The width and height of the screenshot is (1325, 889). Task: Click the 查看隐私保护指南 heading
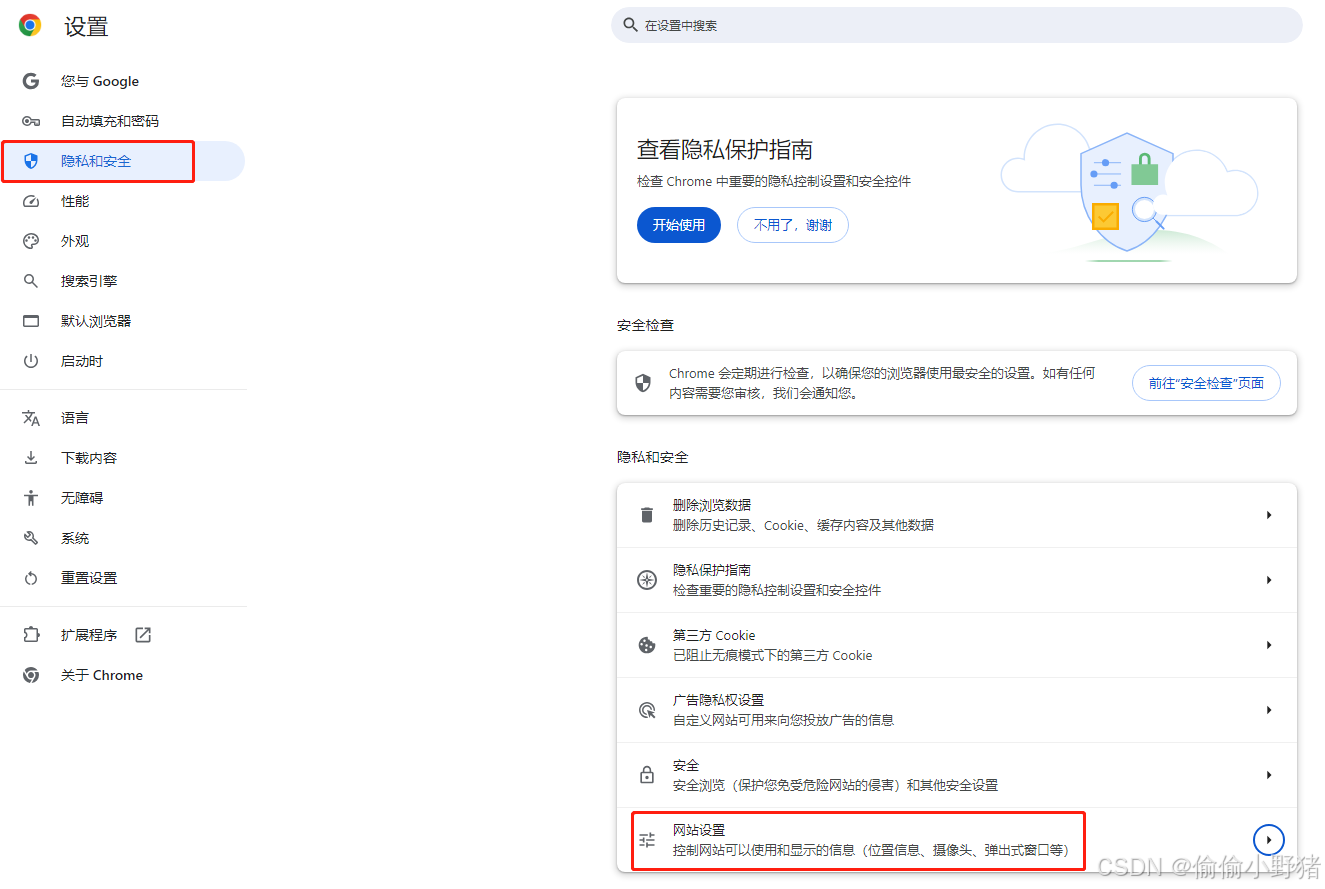coord(725,150)
